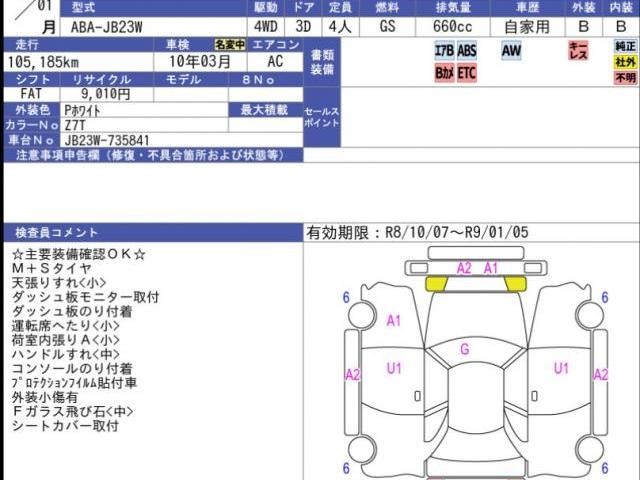Click the 6 beside the upper-left wheel
The image size is (640, 480).
(346, 298)
